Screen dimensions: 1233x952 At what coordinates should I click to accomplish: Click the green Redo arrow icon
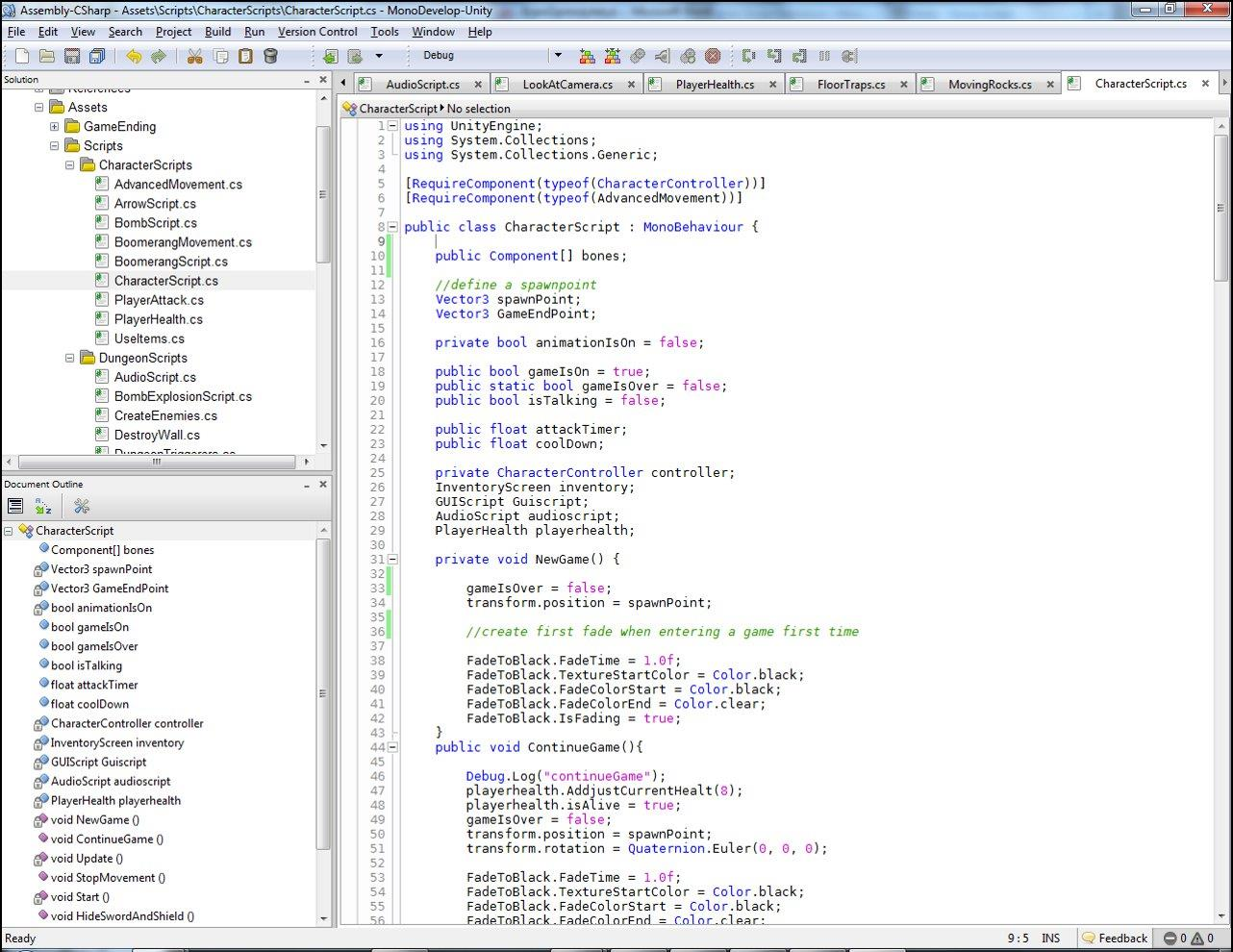pyautogui.click(x=159, y=56)
